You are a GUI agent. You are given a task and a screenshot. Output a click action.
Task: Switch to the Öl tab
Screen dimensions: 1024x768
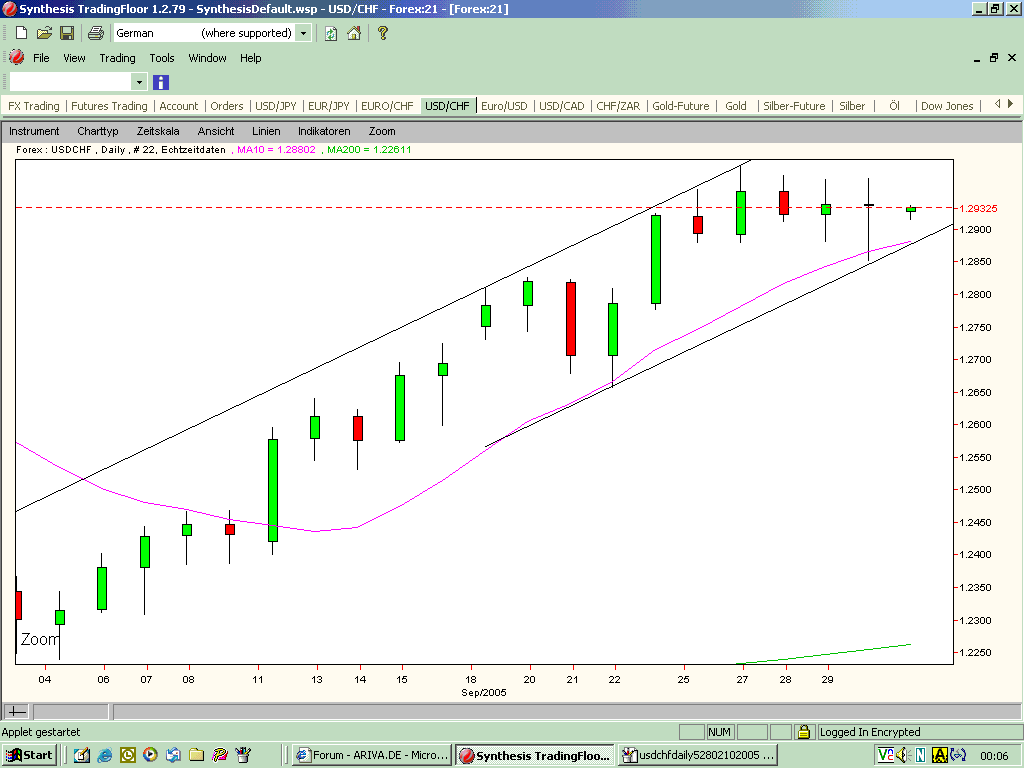click(894, 106)
